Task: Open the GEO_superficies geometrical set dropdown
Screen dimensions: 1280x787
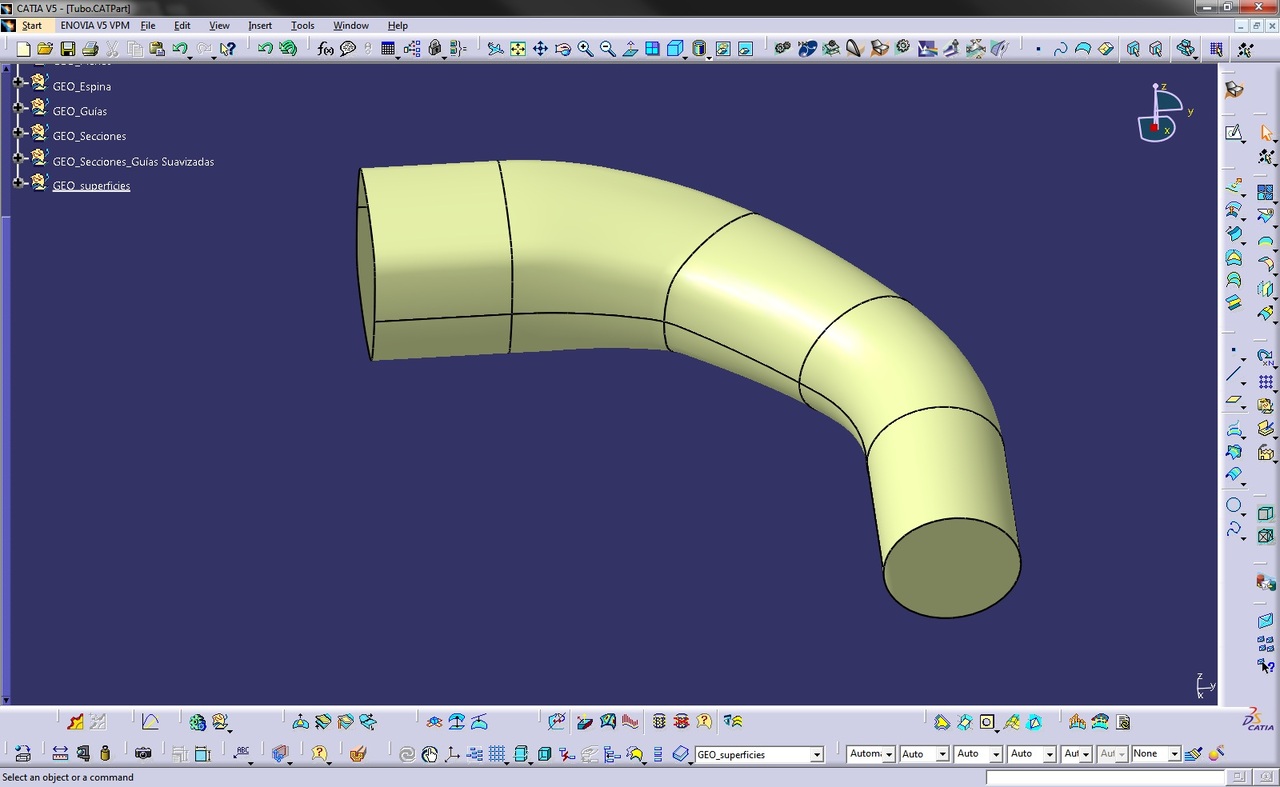Action: coord(817,755)
